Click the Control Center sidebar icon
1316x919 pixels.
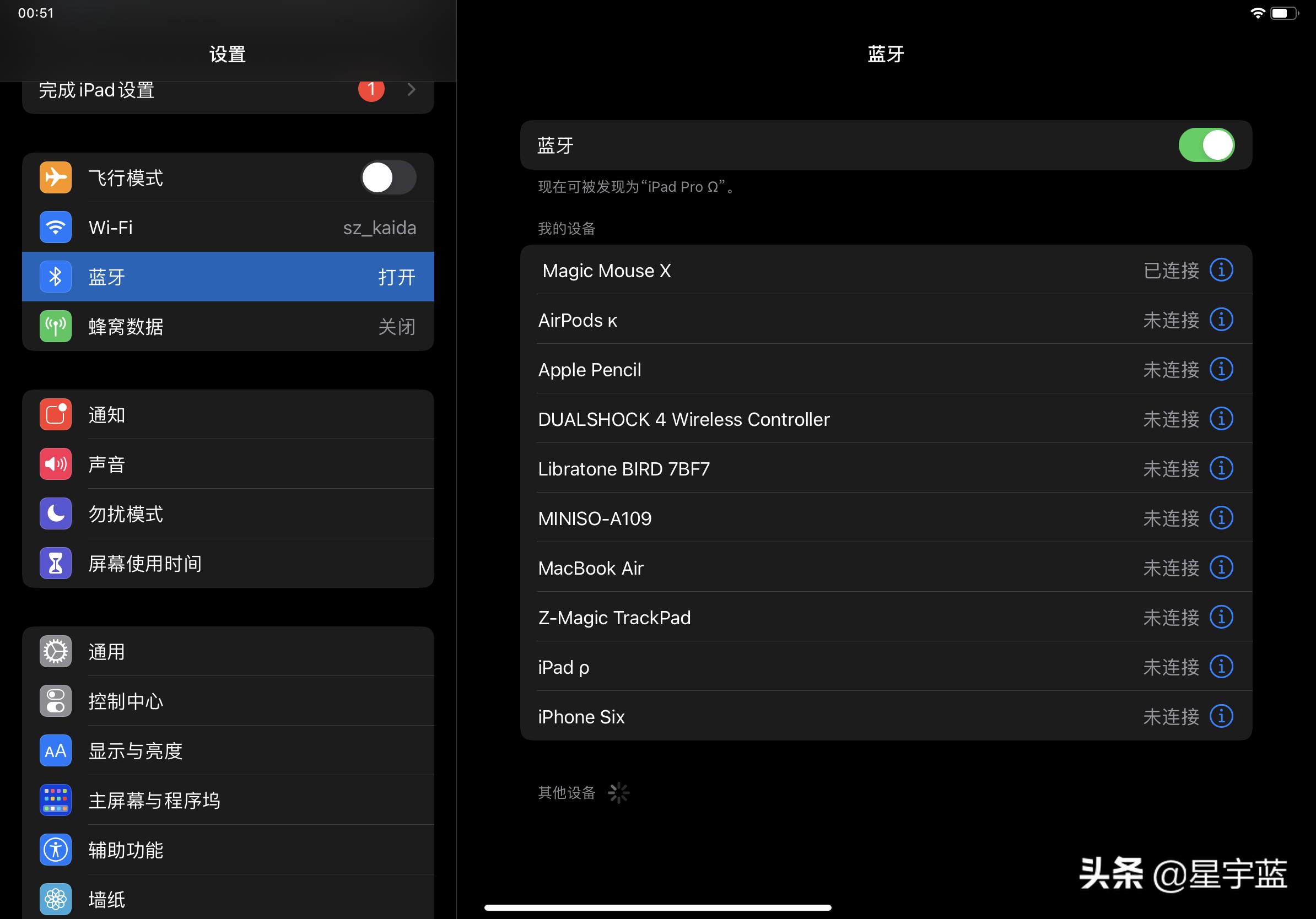[x=56, y=701]
